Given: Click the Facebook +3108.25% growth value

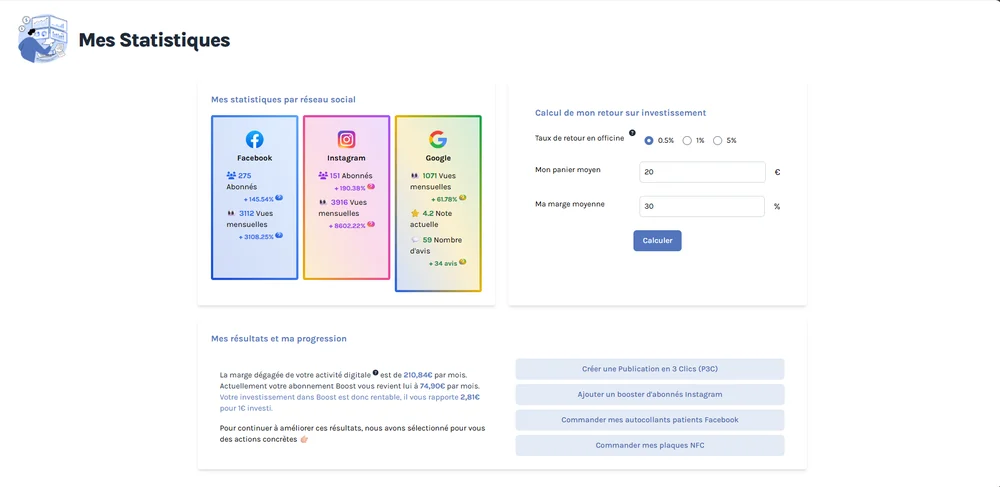Looking at the screenshot, I should (256, 236).
